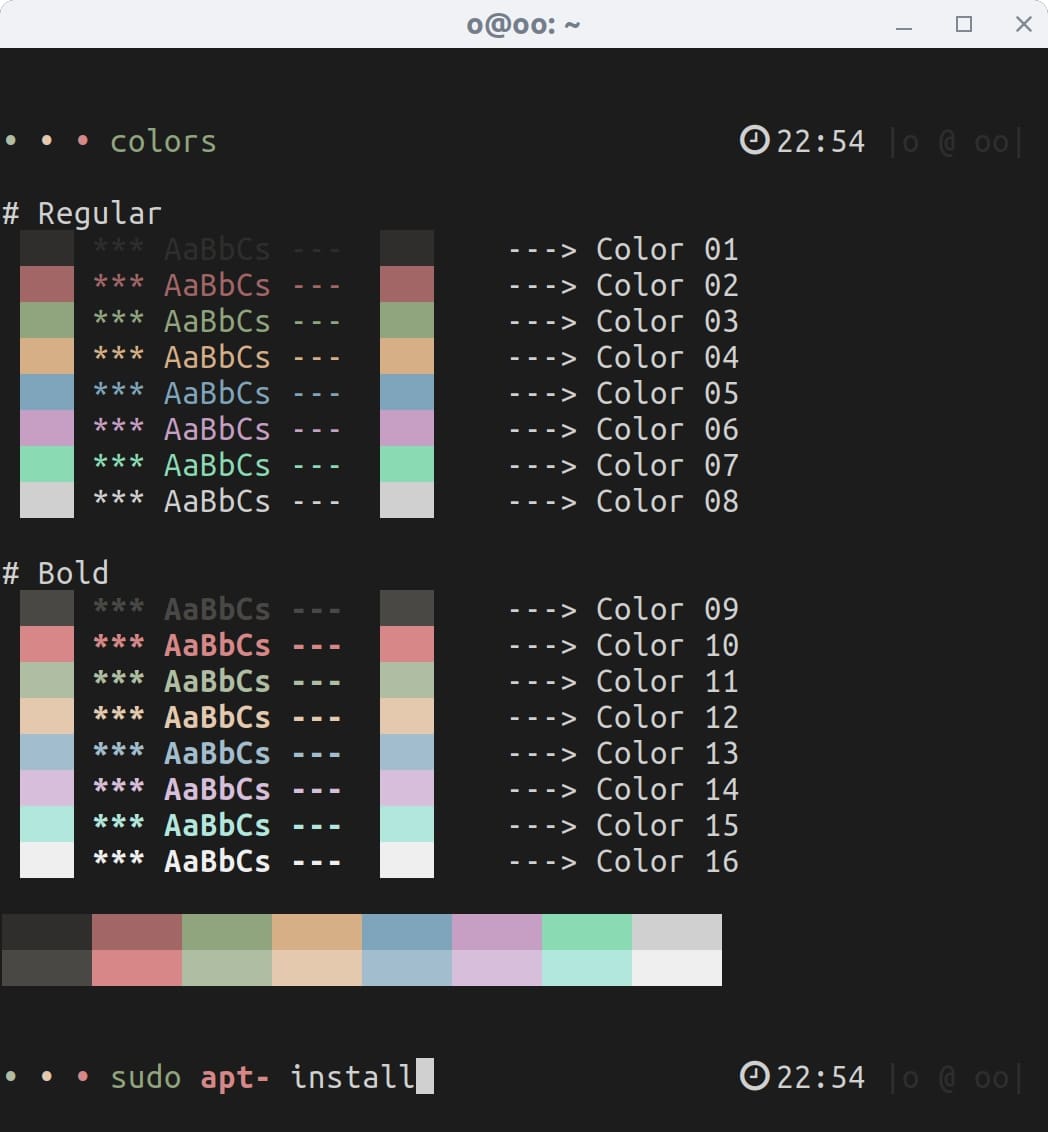This screenshot has height=1132, width=1048.
Task: Click the white right swatch for Color 16
Action: click(407, 860)
